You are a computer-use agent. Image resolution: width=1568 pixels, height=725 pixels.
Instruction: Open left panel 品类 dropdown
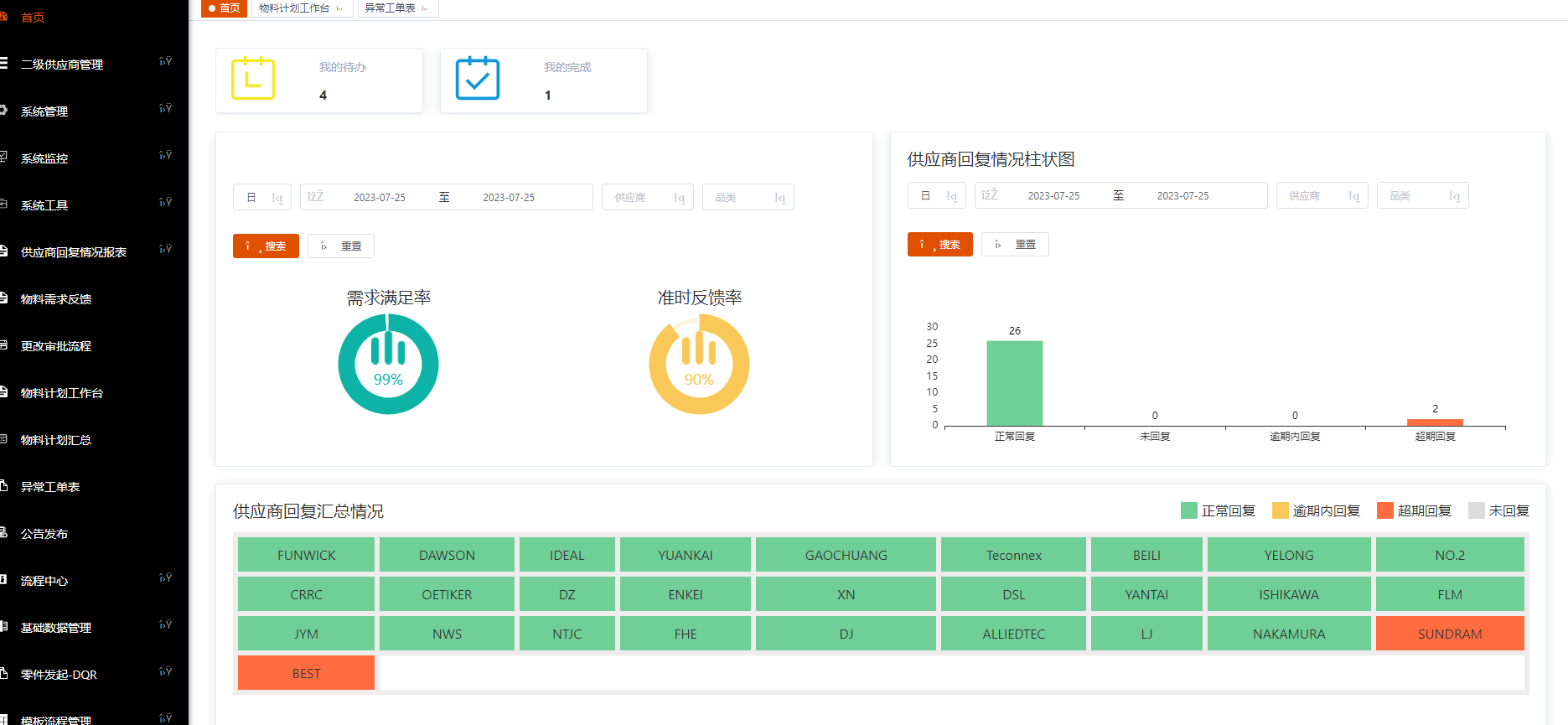coord(748,197)
